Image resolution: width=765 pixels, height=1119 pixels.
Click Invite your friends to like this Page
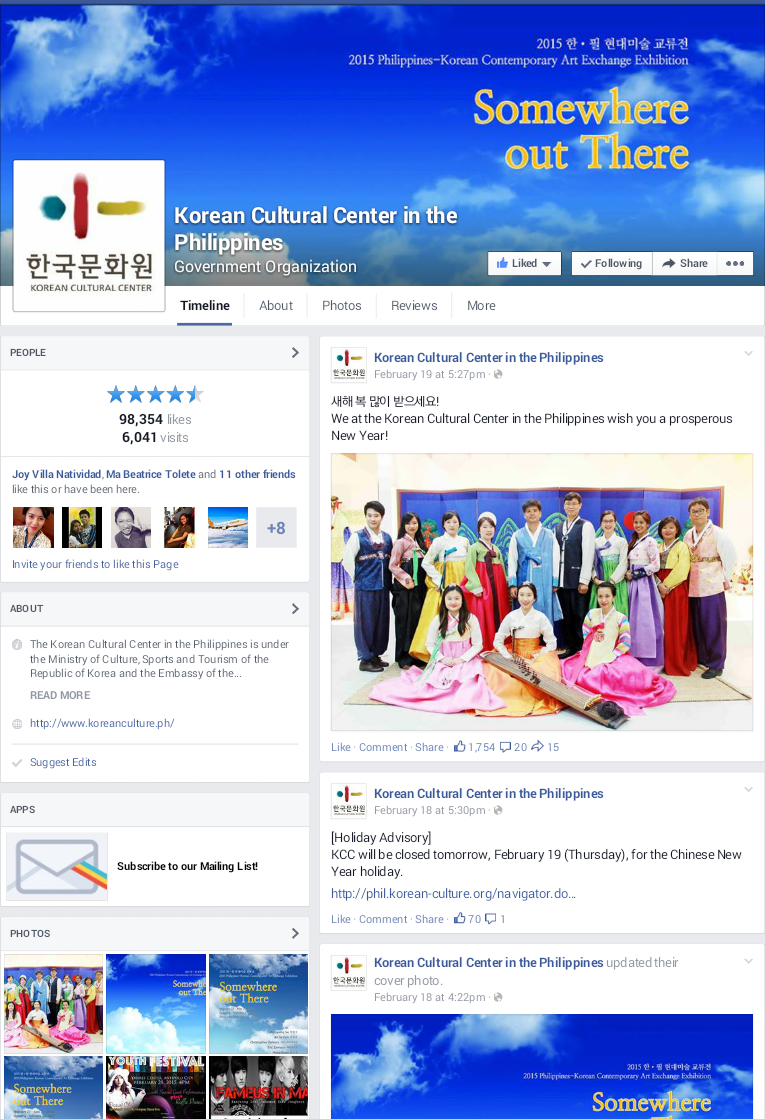[x=95, y=564]
